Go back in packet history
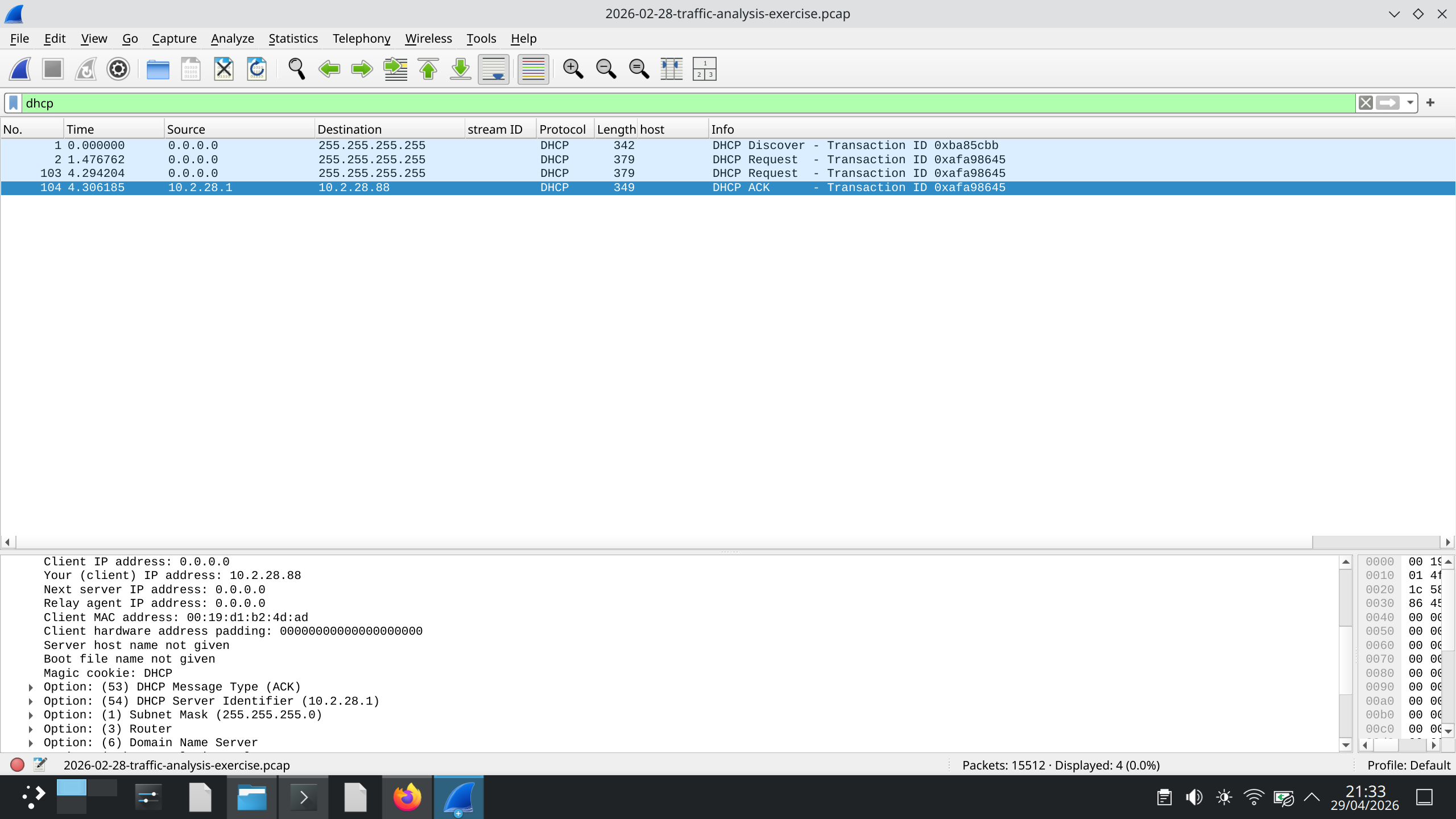Image resolution: width=1456 pixels, height=819 pixels. pyautogui.click(x=329, y=69)
